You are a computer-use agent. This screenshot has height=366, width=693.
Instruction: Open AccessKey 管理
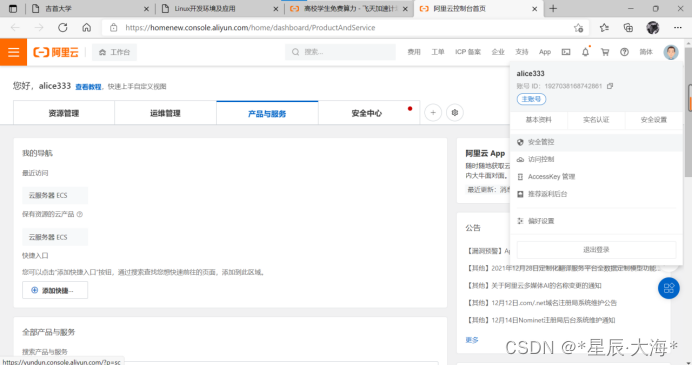(596, 176)
